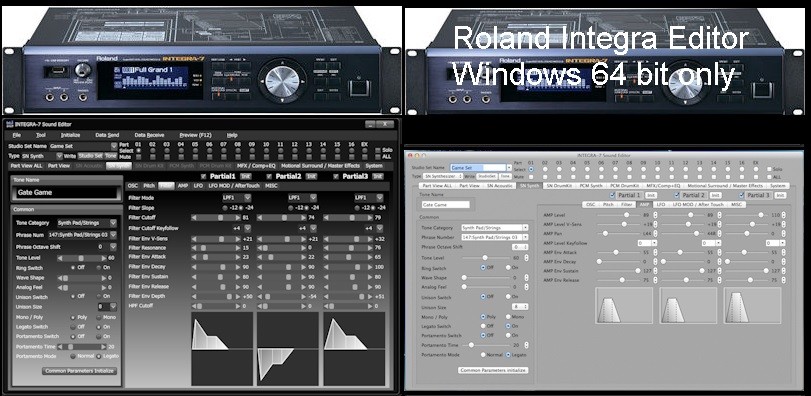Click Partial2 Filter Env Decay increase arrow in dark window
Screen dimensions: 811x396
coord(305,267)
